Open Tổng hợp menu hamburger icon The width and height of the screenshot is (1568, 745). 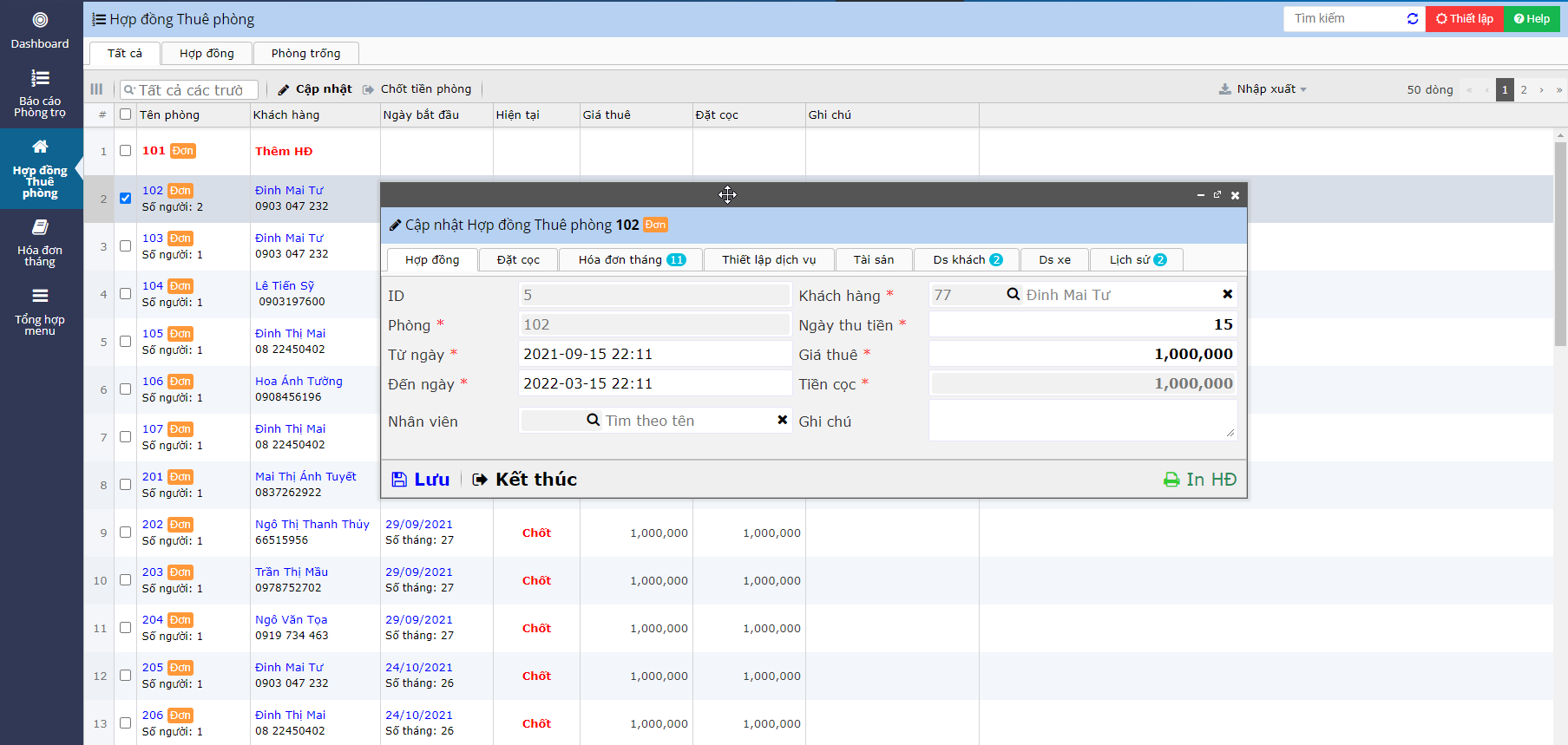pos(40,296)
